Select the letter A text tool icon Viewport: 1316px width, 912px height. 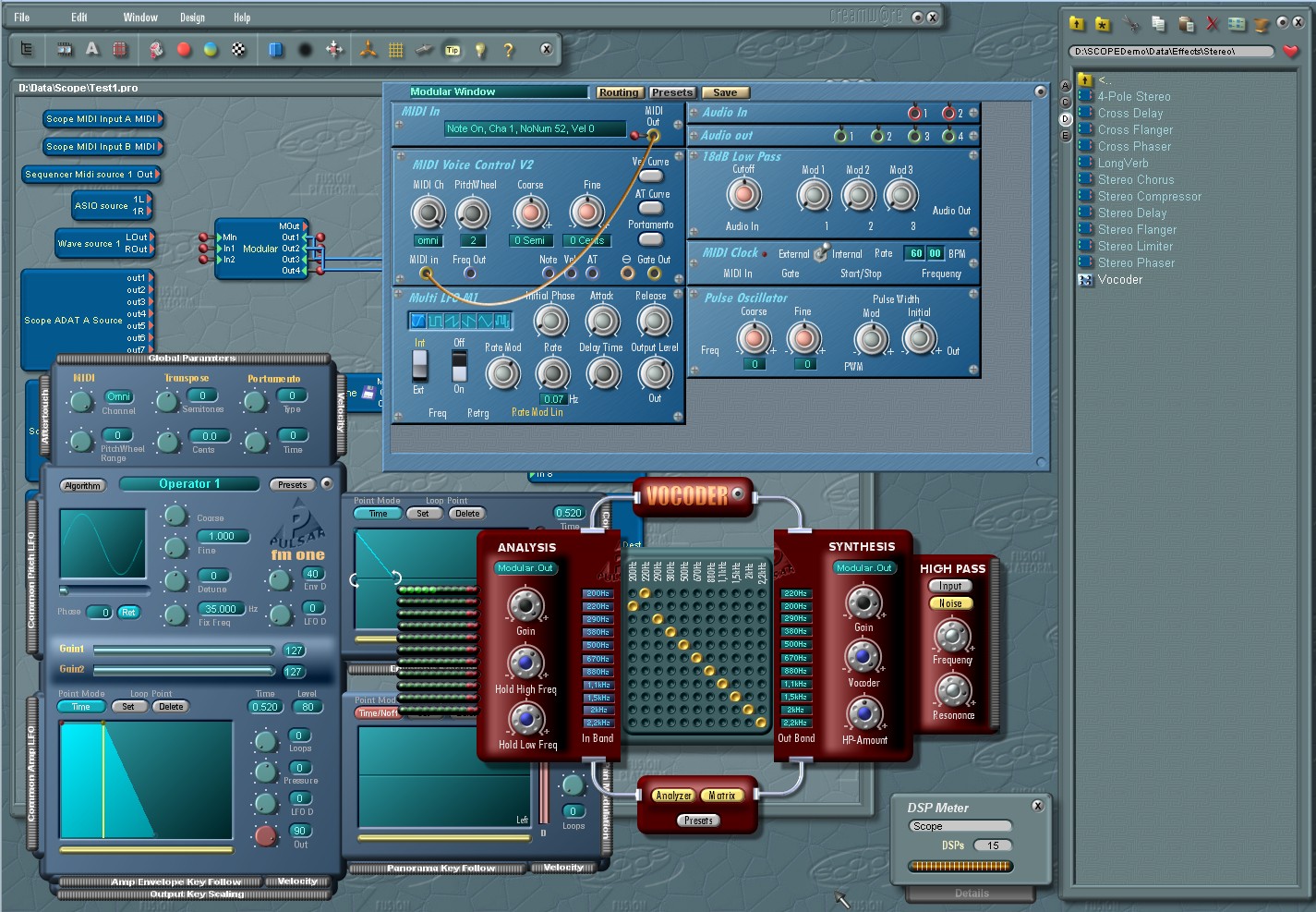92,49
